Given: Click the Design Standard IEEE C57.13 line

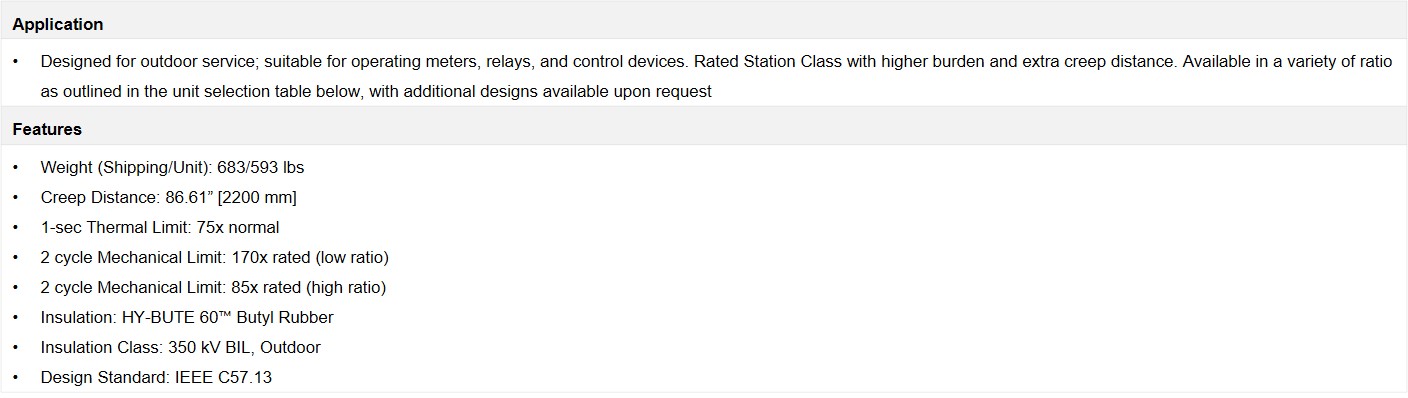Looking at the screenshot, I should point(156,377).
